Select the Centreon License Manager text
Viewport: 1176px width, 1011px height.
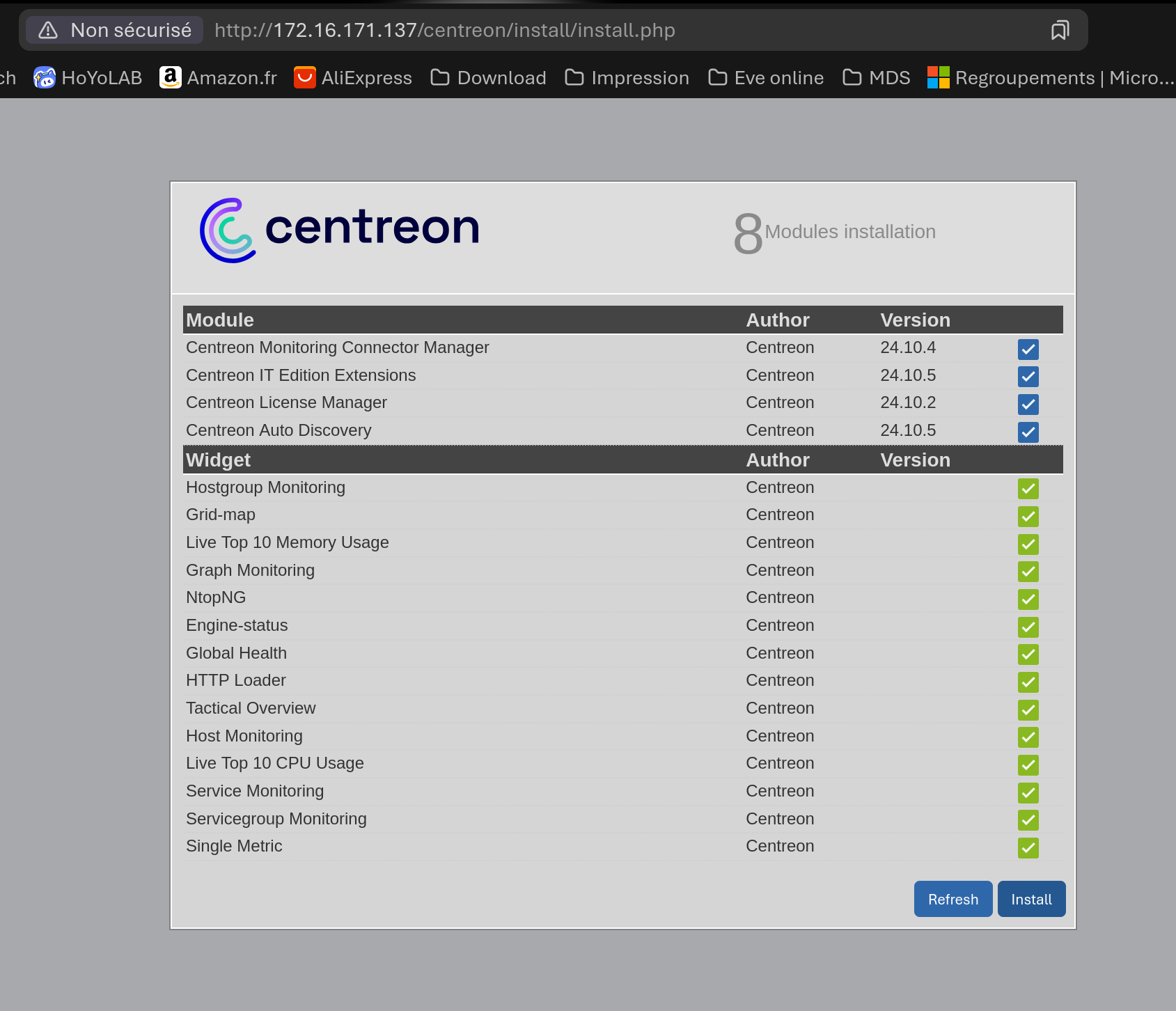click(x=286, y=402)
